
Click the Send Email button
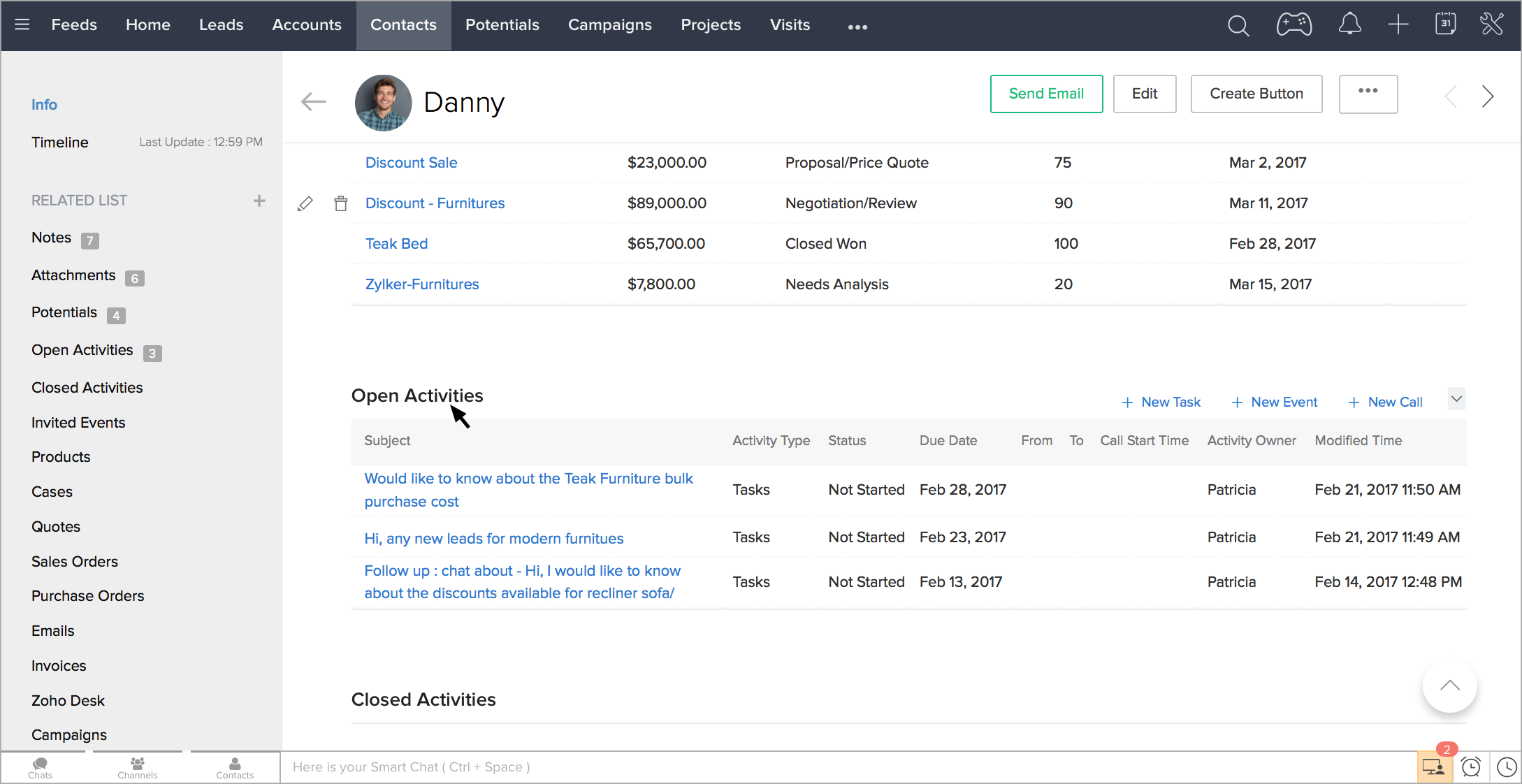1046,94
